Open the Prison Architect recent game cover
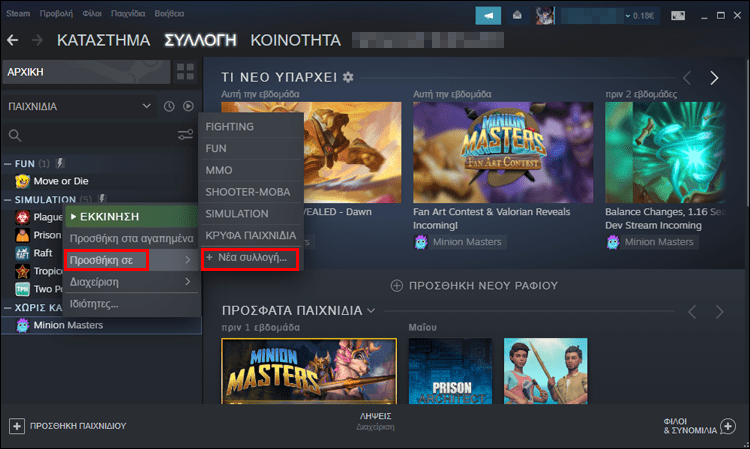The image size is (750, 449). [x=450, y=371]
